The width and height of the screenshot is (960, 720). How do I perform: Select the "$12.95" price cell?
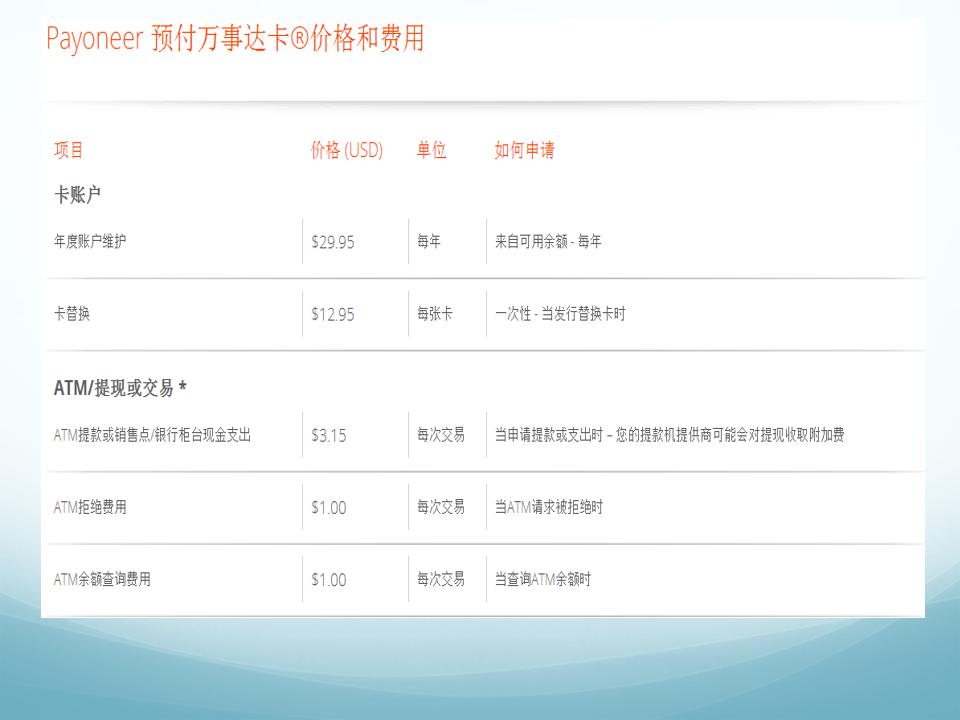333,314
